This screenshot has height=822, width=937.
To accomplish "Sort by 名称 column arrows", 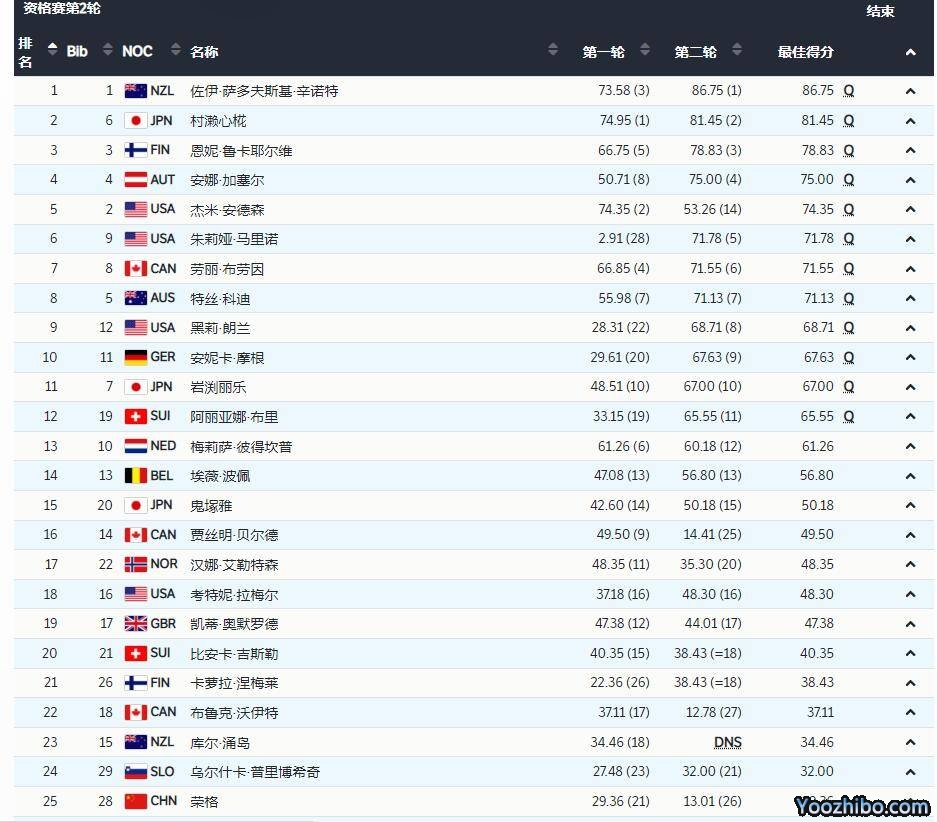I will [553, 50].
